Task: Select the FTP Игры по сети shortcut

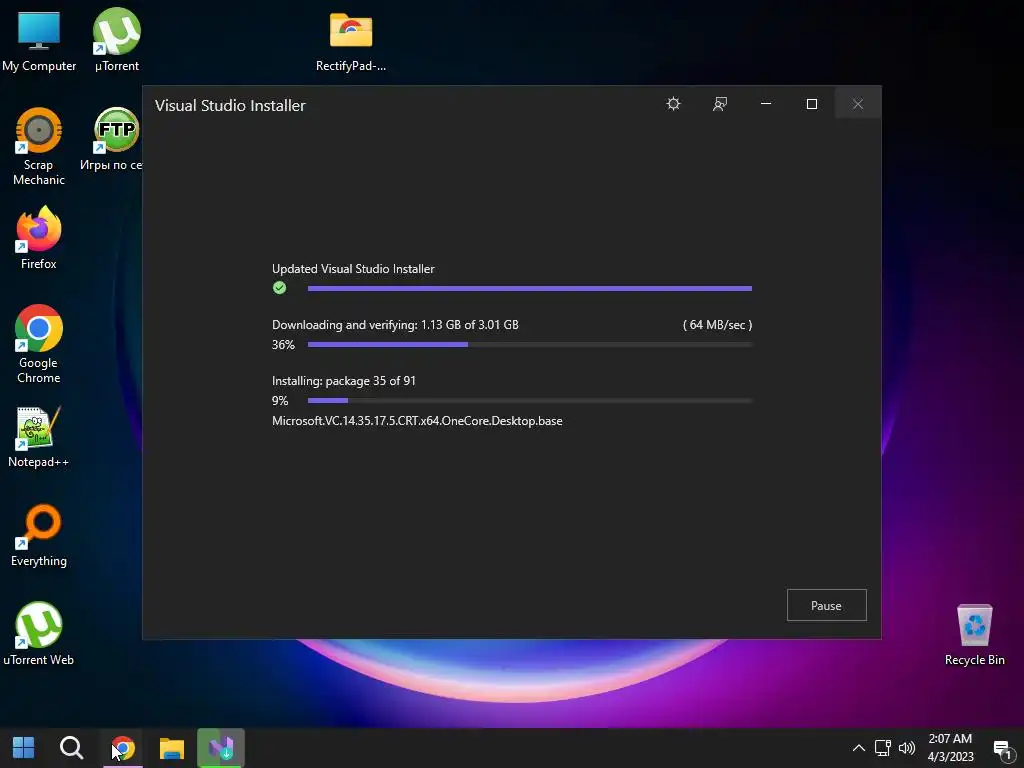Action: (x=111, y=140)
